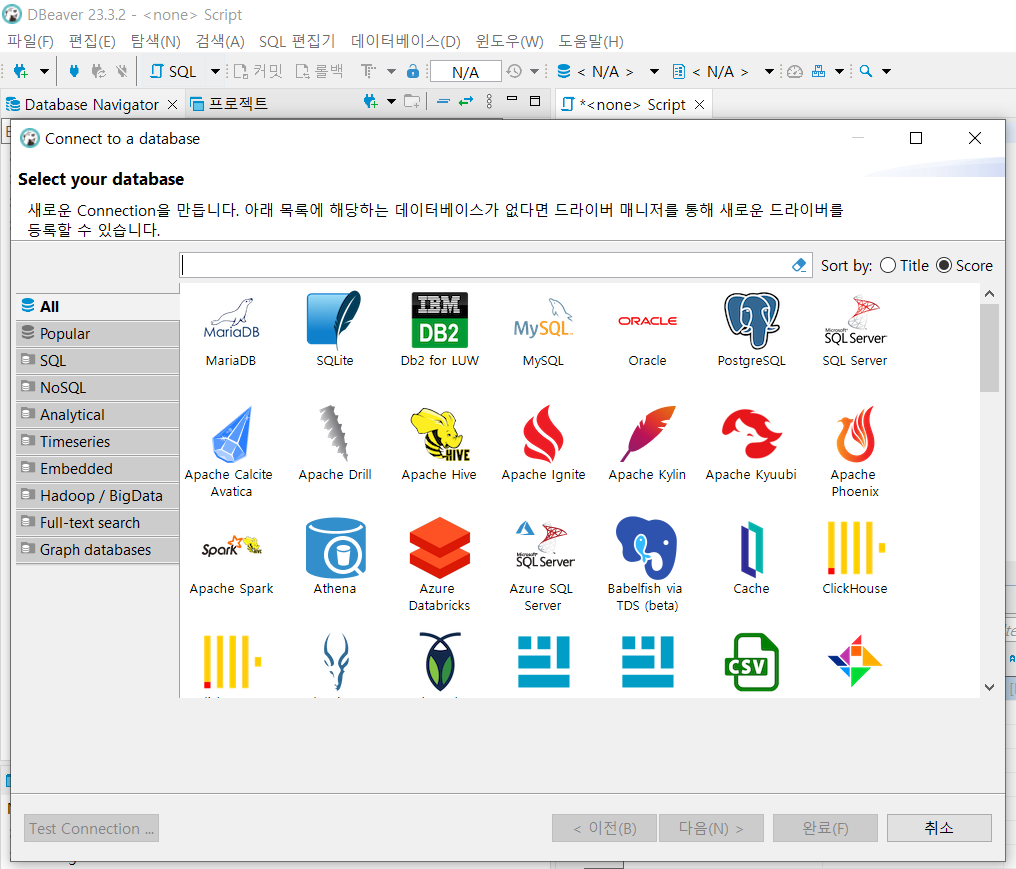Image resolution: width=1016 pixels, height=869 pixels.
Task: Open Navigator new connection dropdown arrow
Action: tap(391, 101)
